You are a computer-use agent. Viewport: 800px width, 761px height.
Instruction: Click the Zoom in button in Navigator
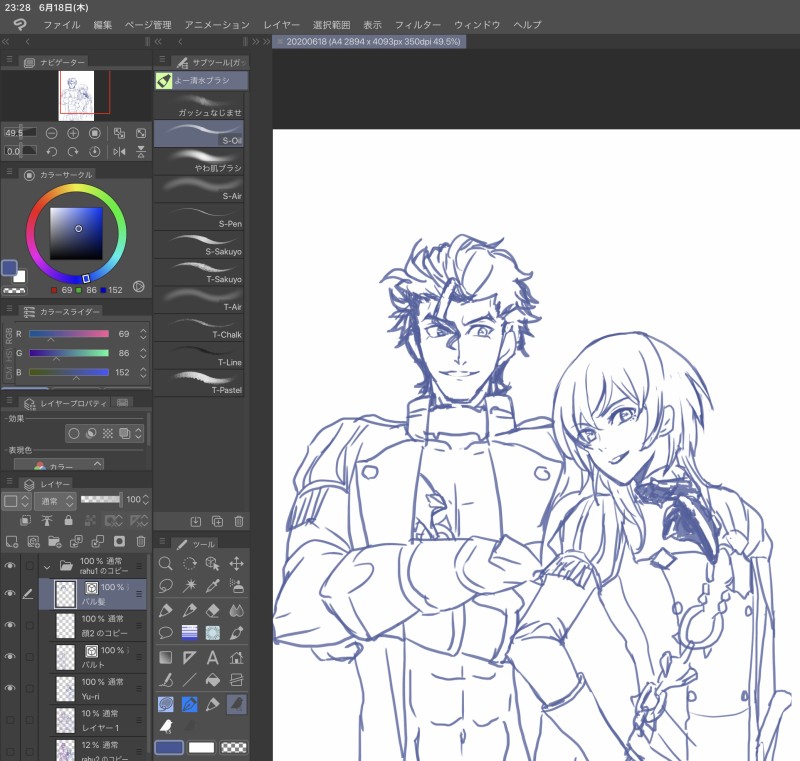tap(73, 133)
